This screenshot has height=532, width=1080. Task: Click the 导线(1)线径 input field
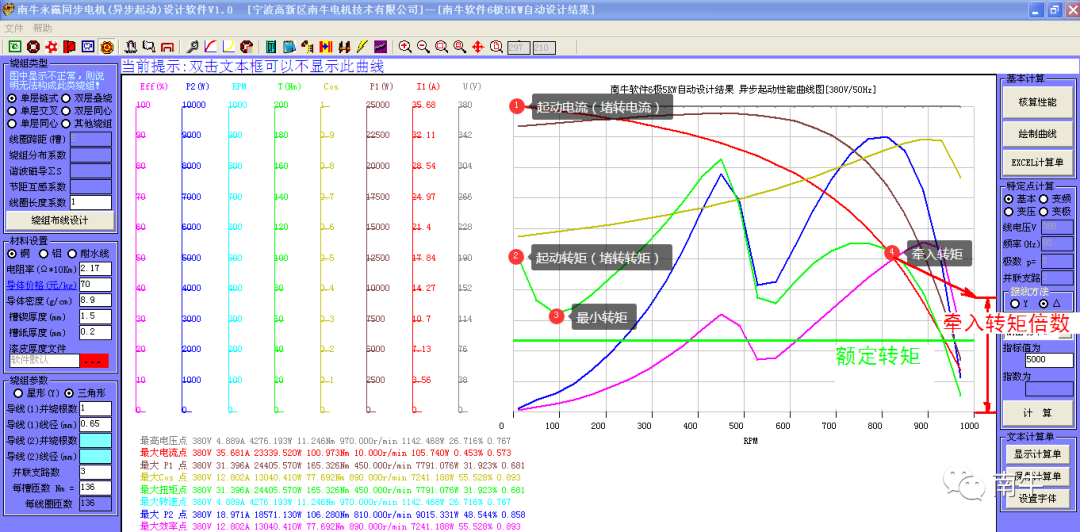(95, 423)
